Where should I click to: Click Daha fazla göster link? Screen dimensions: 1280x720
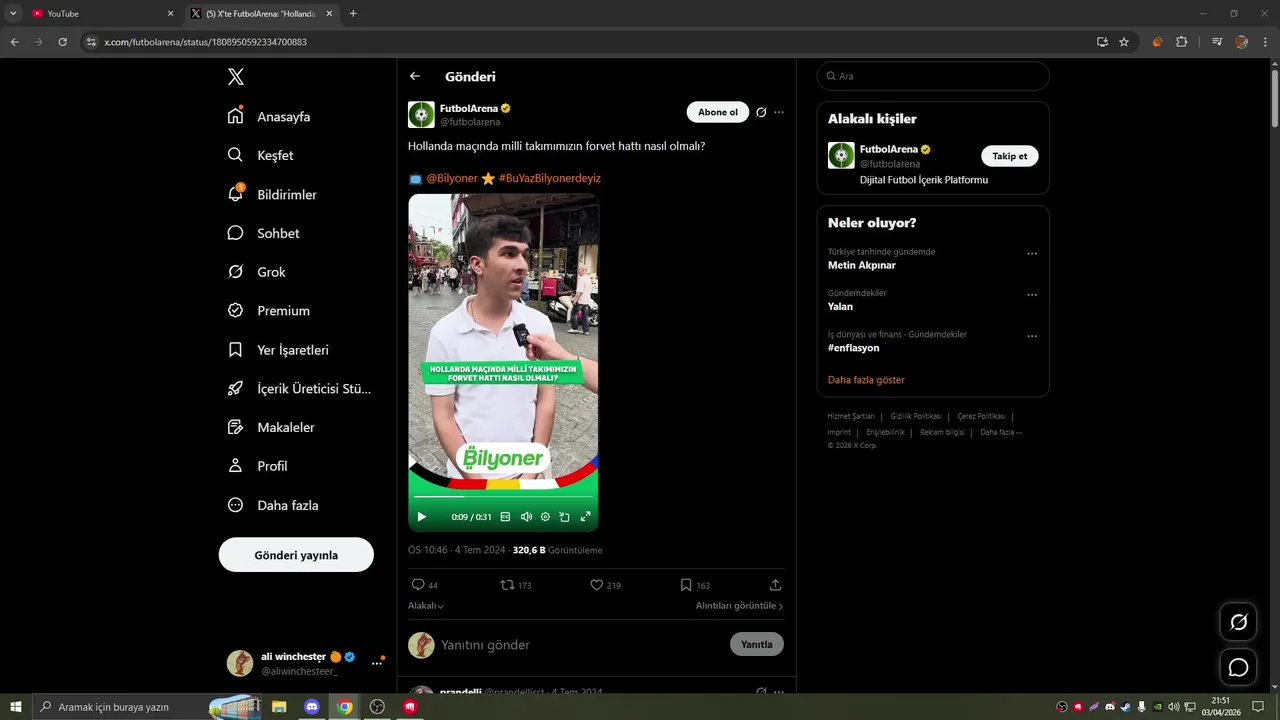point(866,380)
